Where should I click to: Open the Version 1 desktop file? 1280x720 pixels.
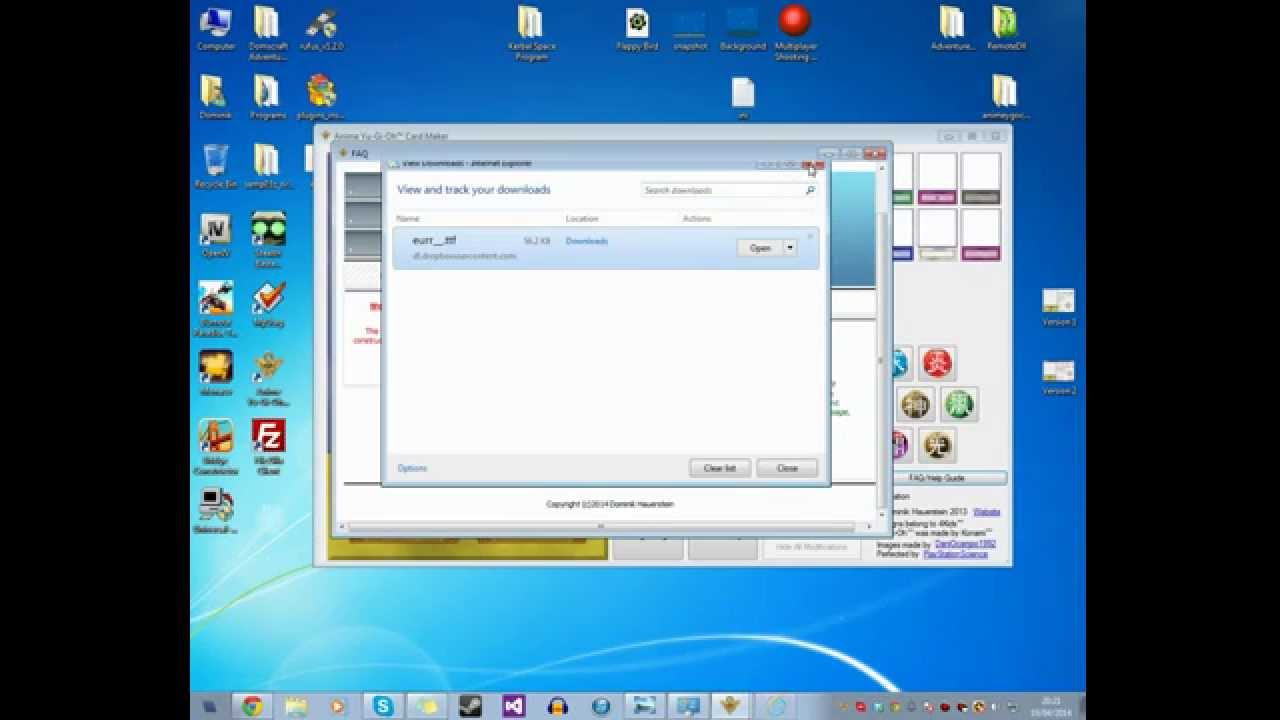(1059, 308)
